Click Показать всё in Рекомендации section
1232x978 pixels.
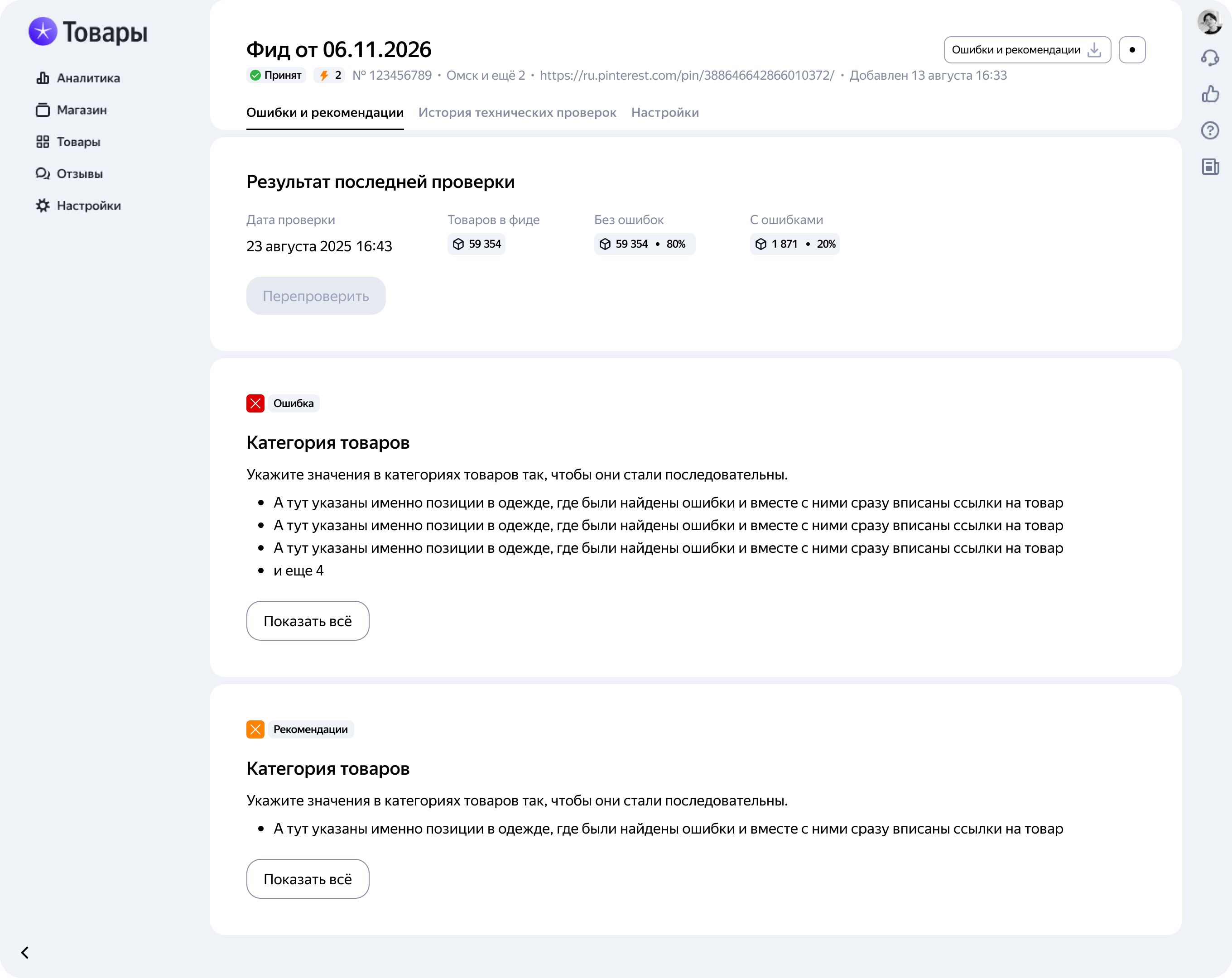pyautogui.click(x=308, y=878)
